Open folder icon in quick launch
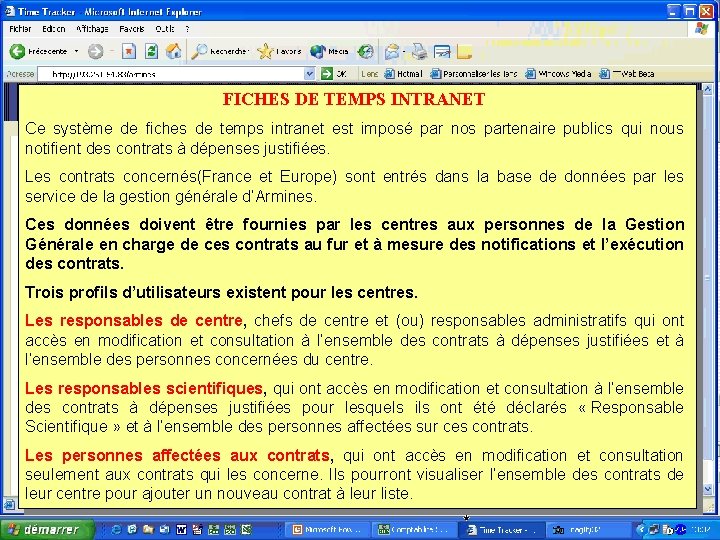 point(148,529)
